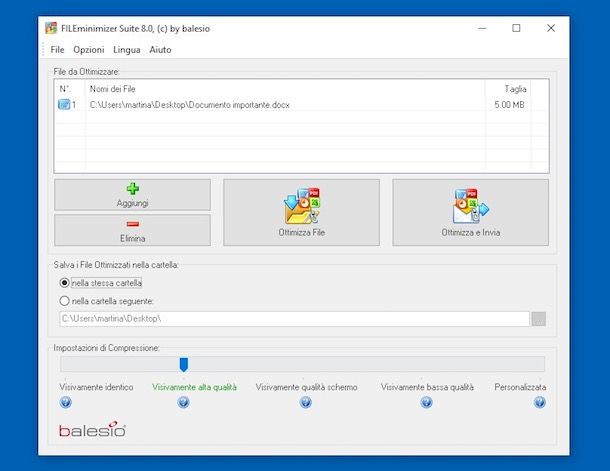Click the Nomi dei File column header
Viewport: 610px width, 471px height.
pos(285,89)
